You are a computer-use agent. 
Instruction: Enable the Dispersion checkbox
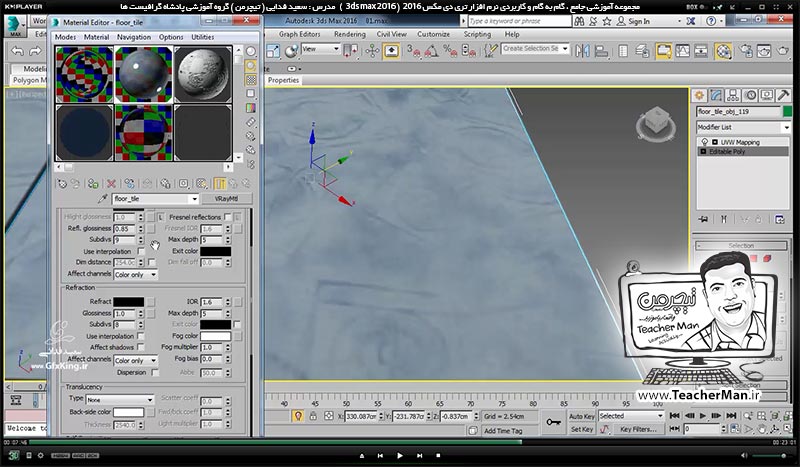click(155, 372)
